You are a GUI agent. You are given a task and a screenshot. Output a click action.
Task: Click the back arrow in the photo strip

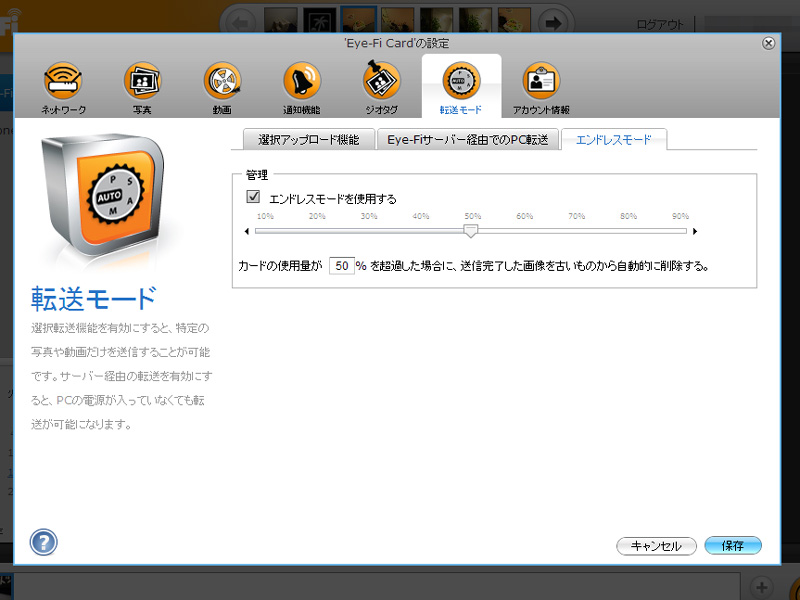[241, 21]
